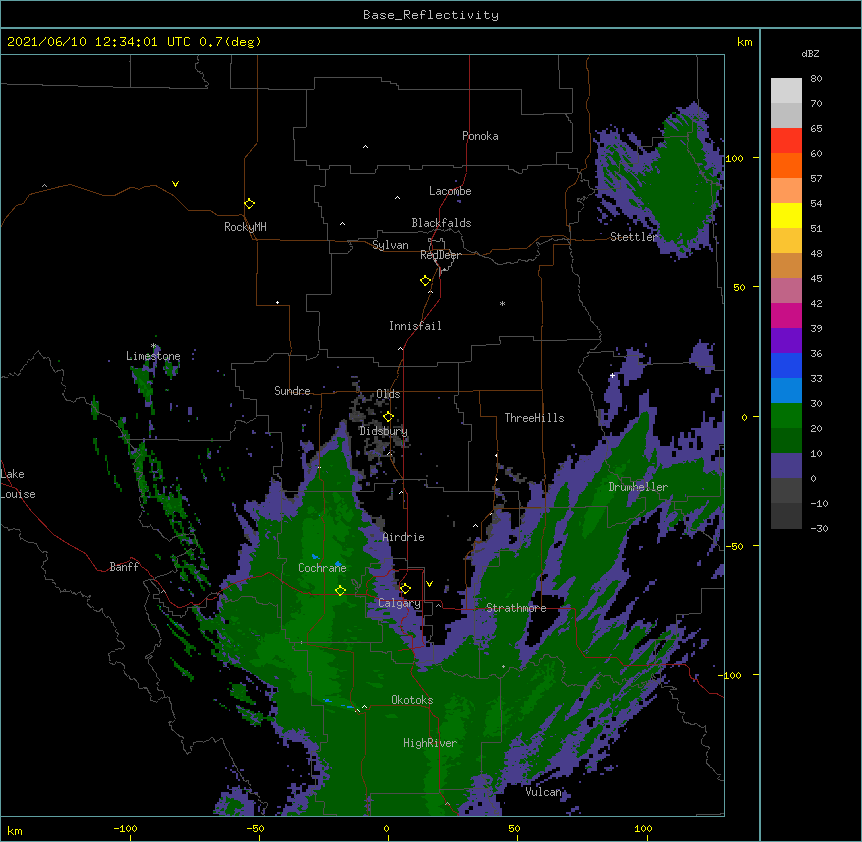
Task: Select the blue 33–36 dBZ legend swatch
Action: (x=786, y=365)
